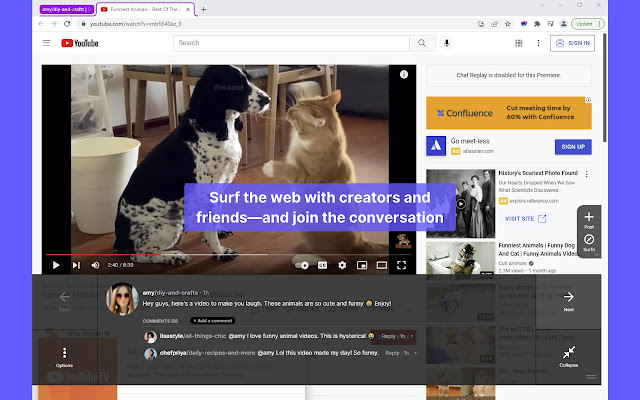Enter full screen mode
640x400 pixels.
[x=402, y=265]
